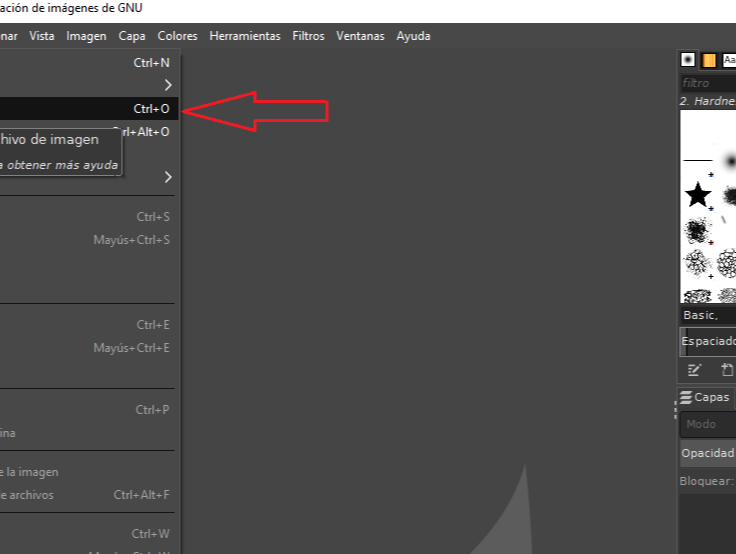Open the layer Modo dropdown
This screenshot has width=736, height=554.
coord(708,424)
